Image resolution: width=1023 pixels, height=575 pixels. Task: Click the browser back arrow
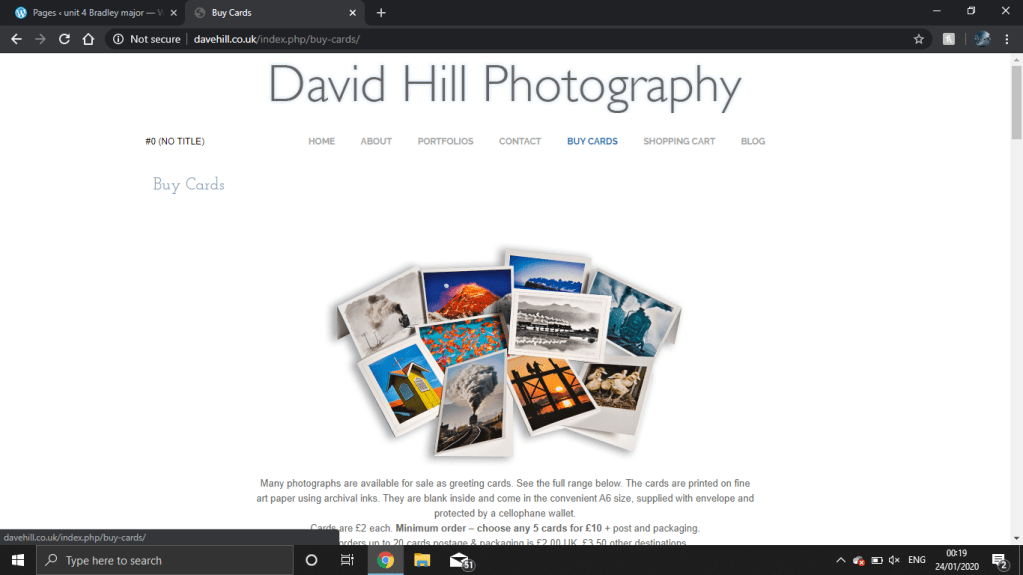tap(16, 39)
